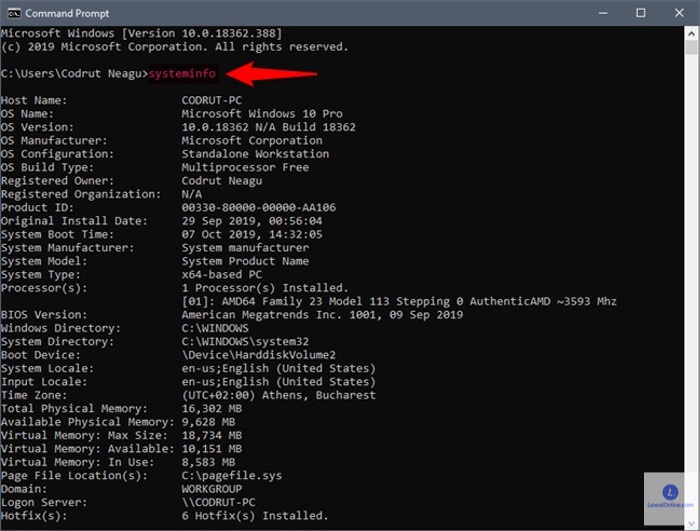Click the 'System Product Name' model value

point(245,261)
